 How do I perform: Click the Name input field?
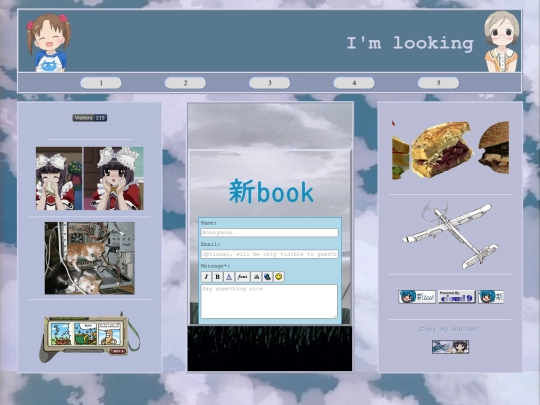tap(270, 232)
